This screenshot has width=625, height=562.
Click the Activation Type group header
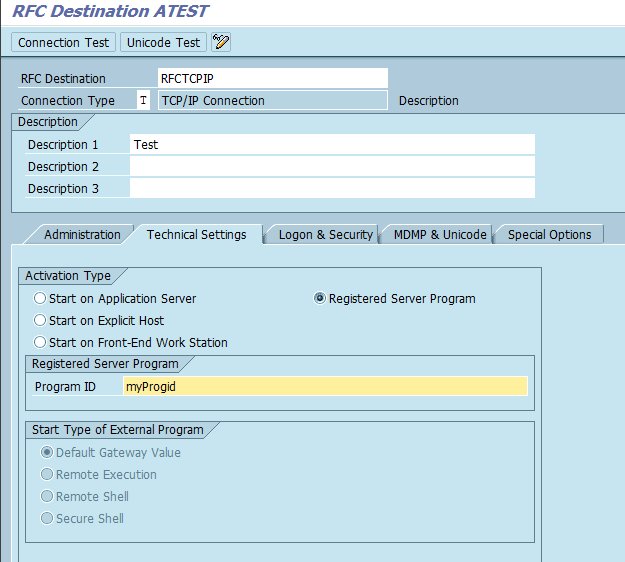pyautogui.click(x=68, y=276)
